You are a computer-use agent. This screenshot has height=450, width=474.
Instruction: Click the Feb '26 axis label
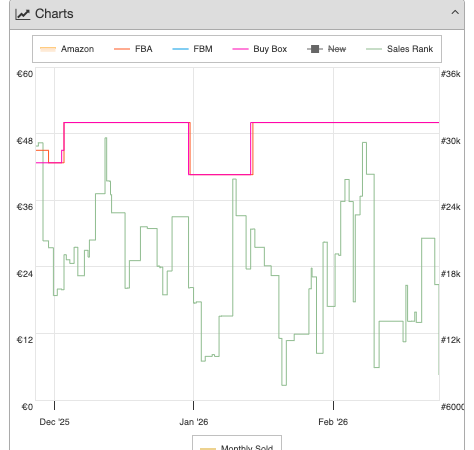click(333, 422)
